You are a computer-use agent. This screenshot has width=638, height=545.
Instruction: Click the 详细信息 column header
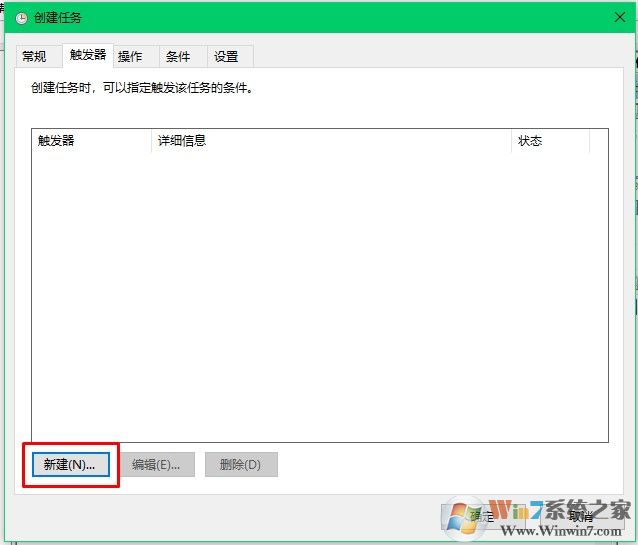point(330,141)
